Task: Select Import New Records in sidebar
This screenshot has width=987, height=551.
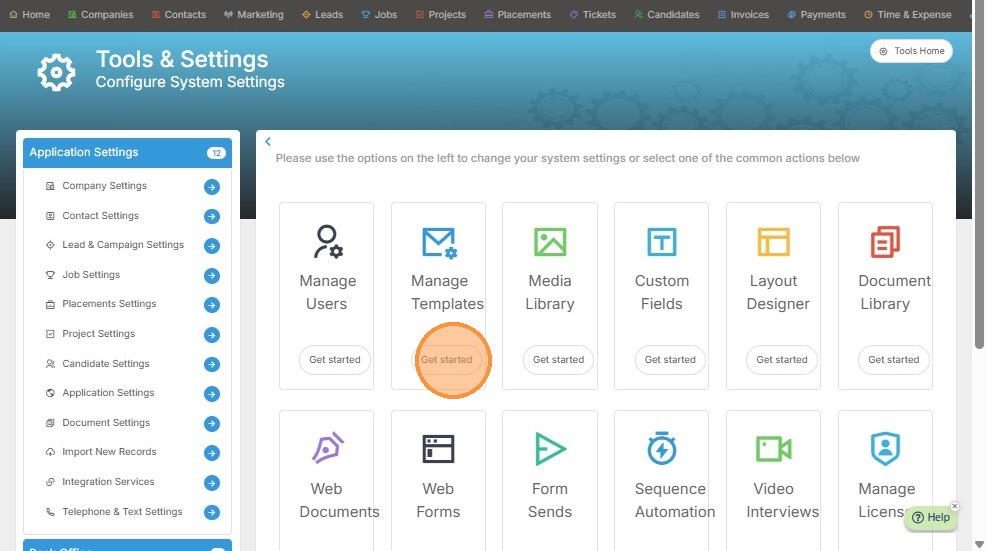Action: coord(110,452)
